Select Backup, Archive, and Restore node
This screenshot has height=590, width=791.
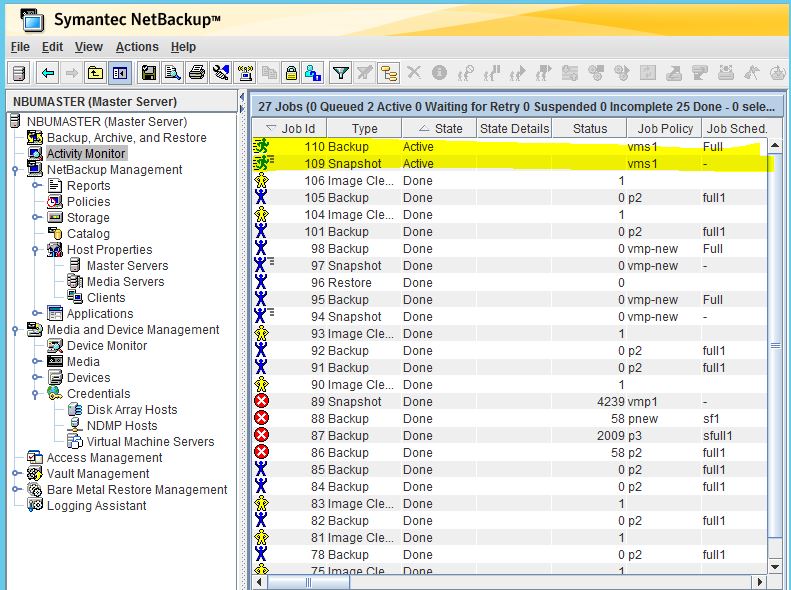[x=127, y=138]
